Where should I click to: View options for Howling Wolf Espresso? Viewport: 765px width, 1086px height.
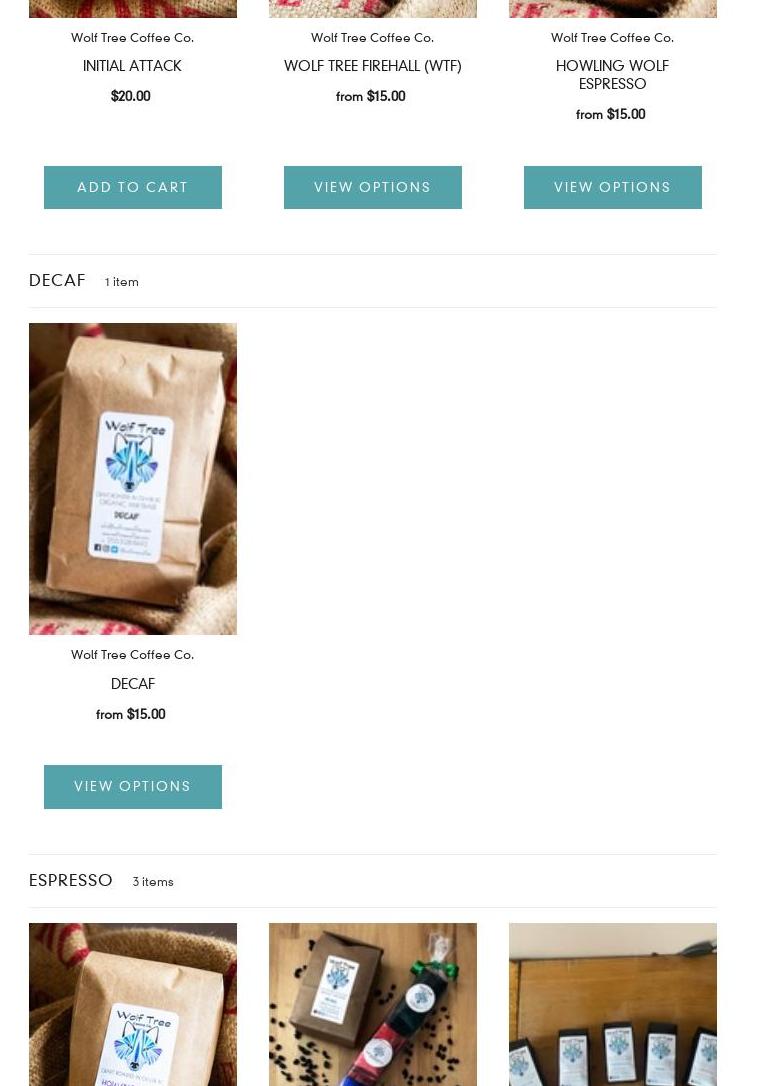pyautogui.click(x=613, y=187)
